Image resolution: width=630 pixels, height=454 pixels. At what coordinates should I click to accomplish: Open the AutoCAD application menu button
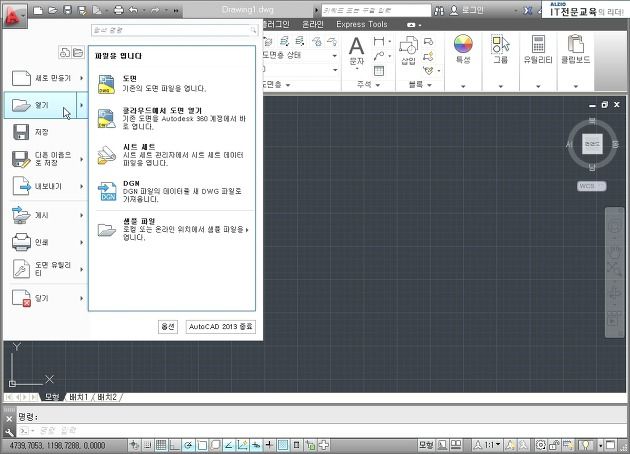tap(14, 16)
